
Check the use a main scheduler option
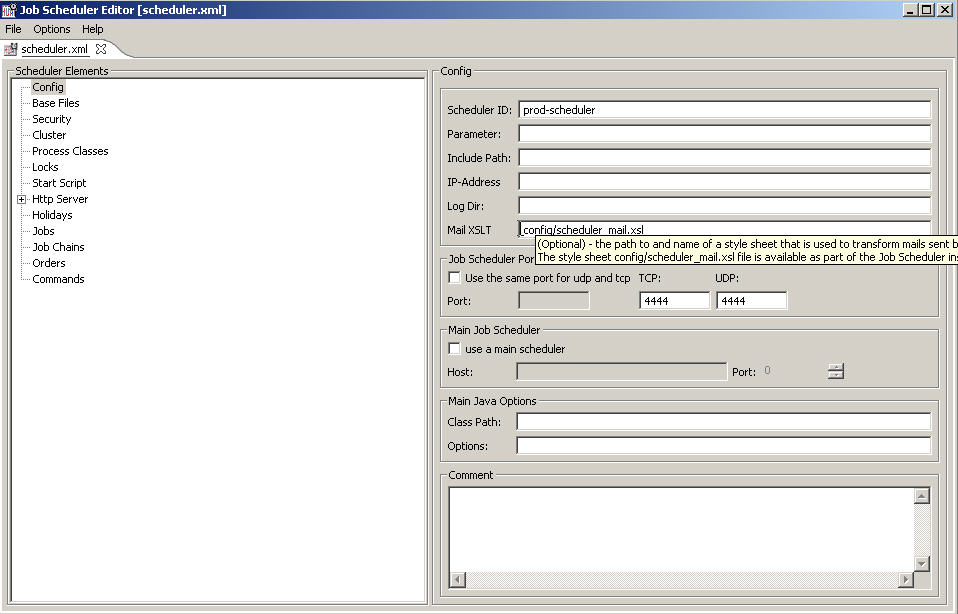coord(455,348)
